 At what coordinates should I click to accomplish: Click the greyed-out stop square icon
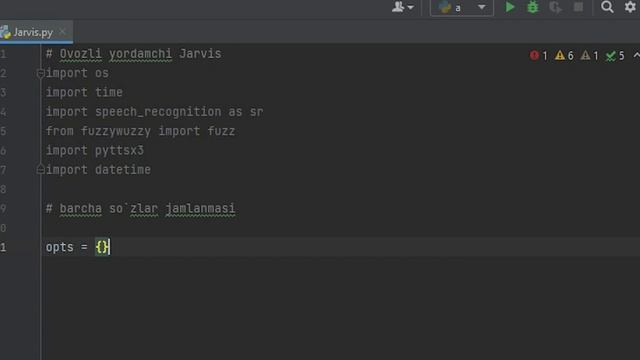(578, 7)
